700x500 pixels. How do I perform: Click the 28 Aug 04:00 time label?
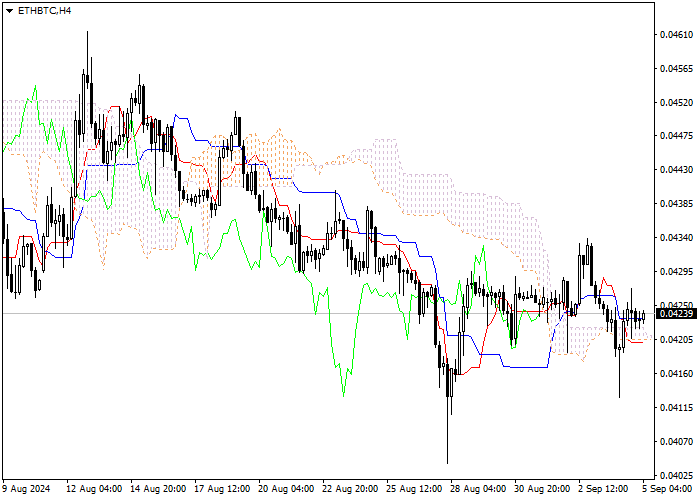coord(479,489)
